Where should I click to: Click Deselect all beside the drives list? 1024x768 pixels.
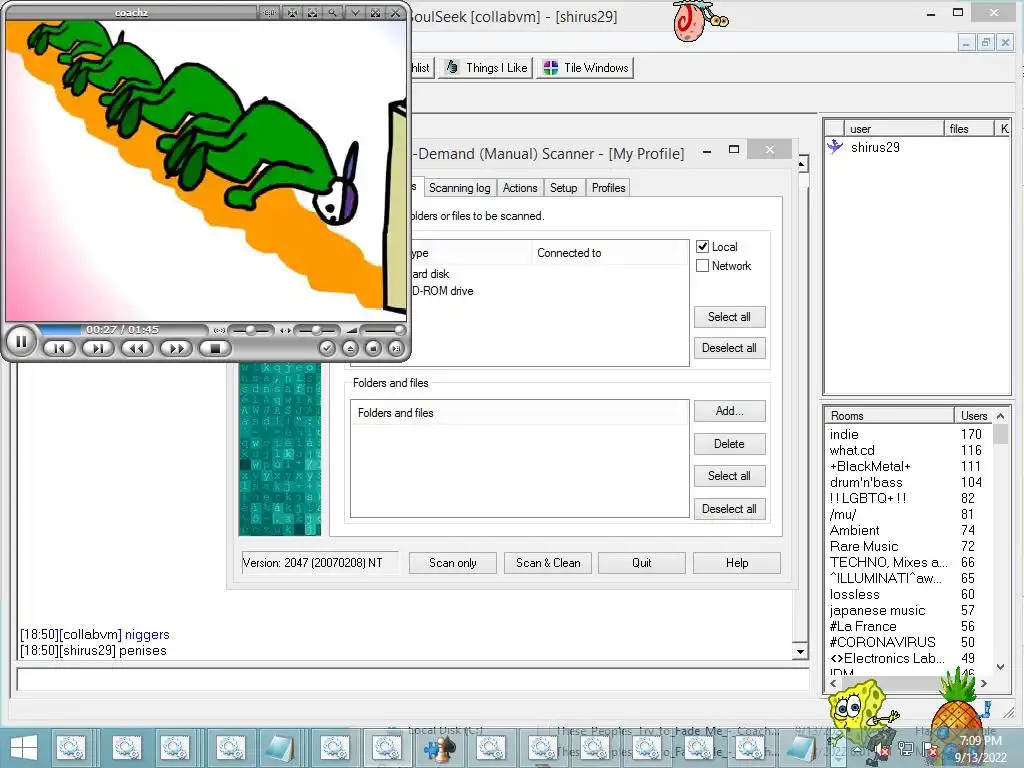(729, 348)
